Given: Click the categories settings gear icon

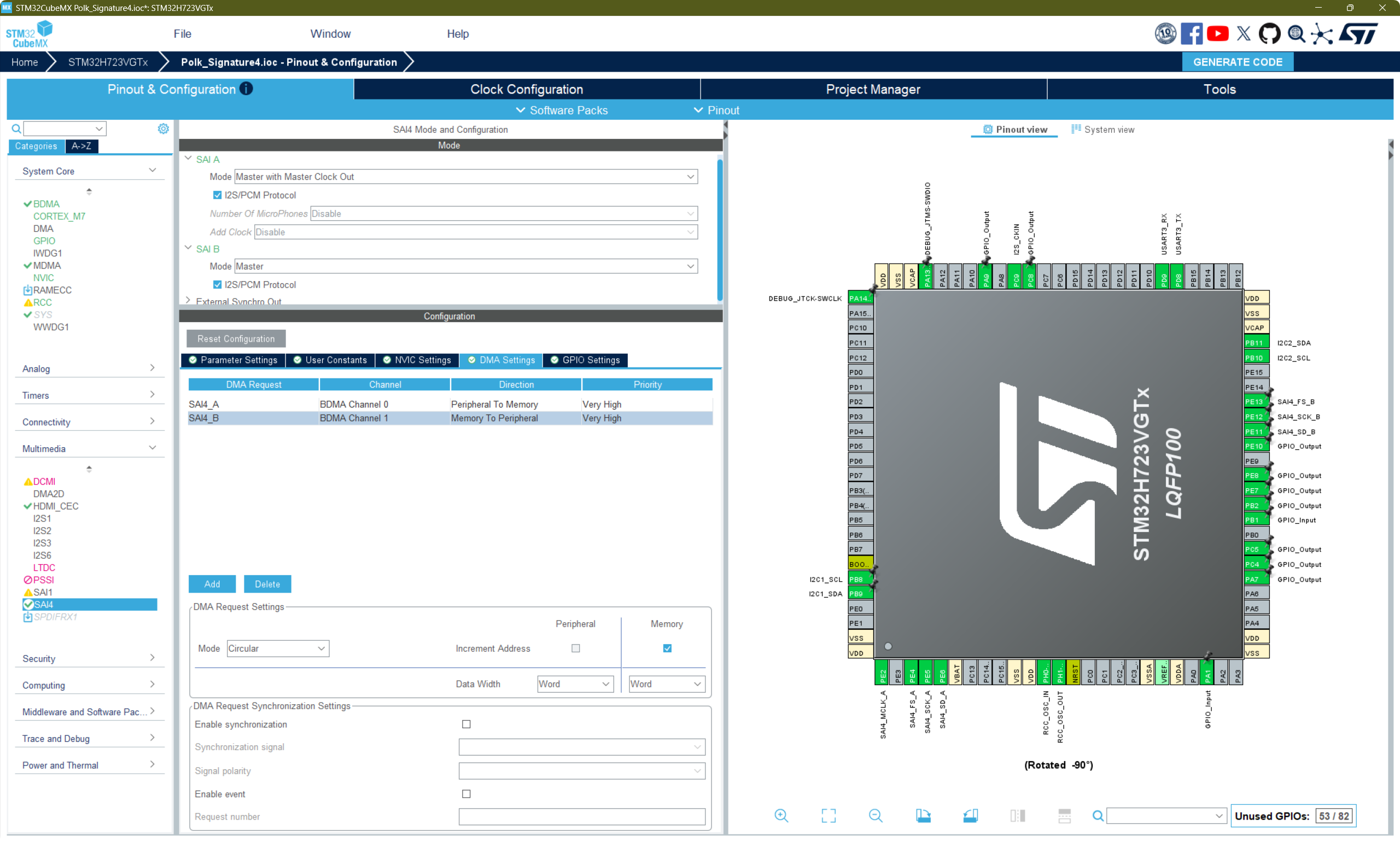Looking at the screenshot, I should click(x=163, y=129).
